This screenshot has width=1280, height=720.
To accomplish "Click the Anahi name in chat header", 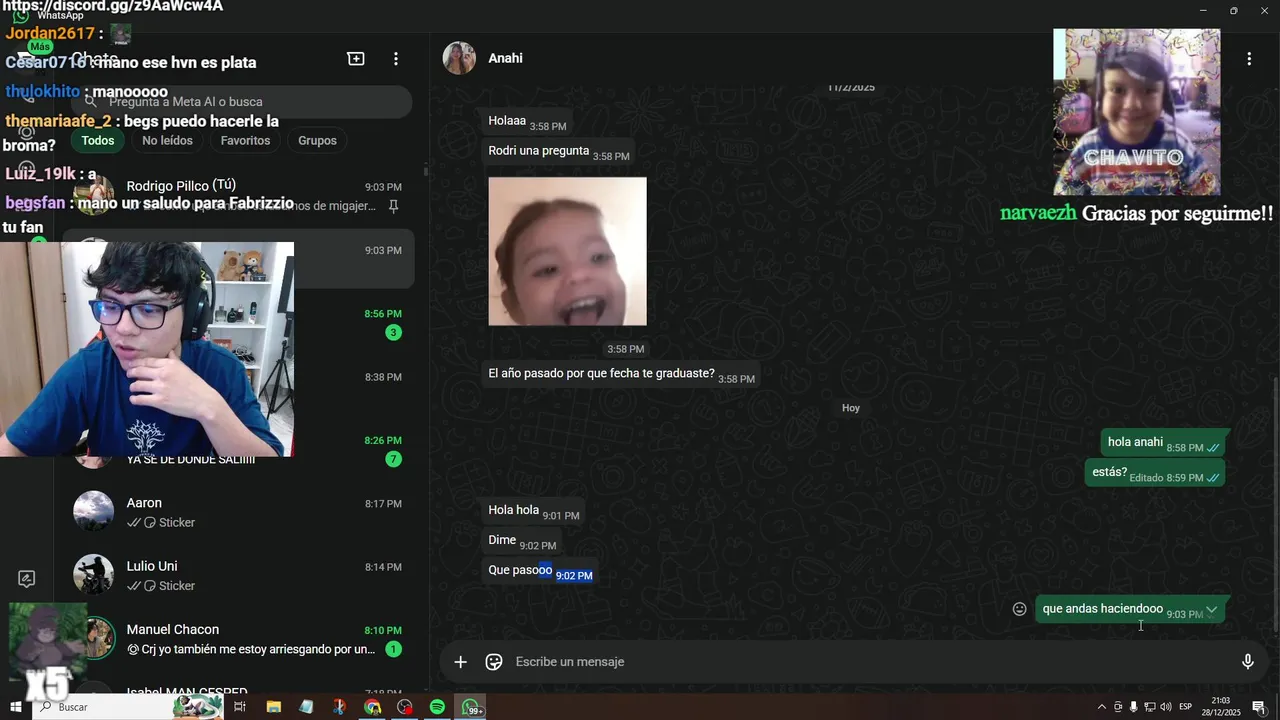I will 505,58.
